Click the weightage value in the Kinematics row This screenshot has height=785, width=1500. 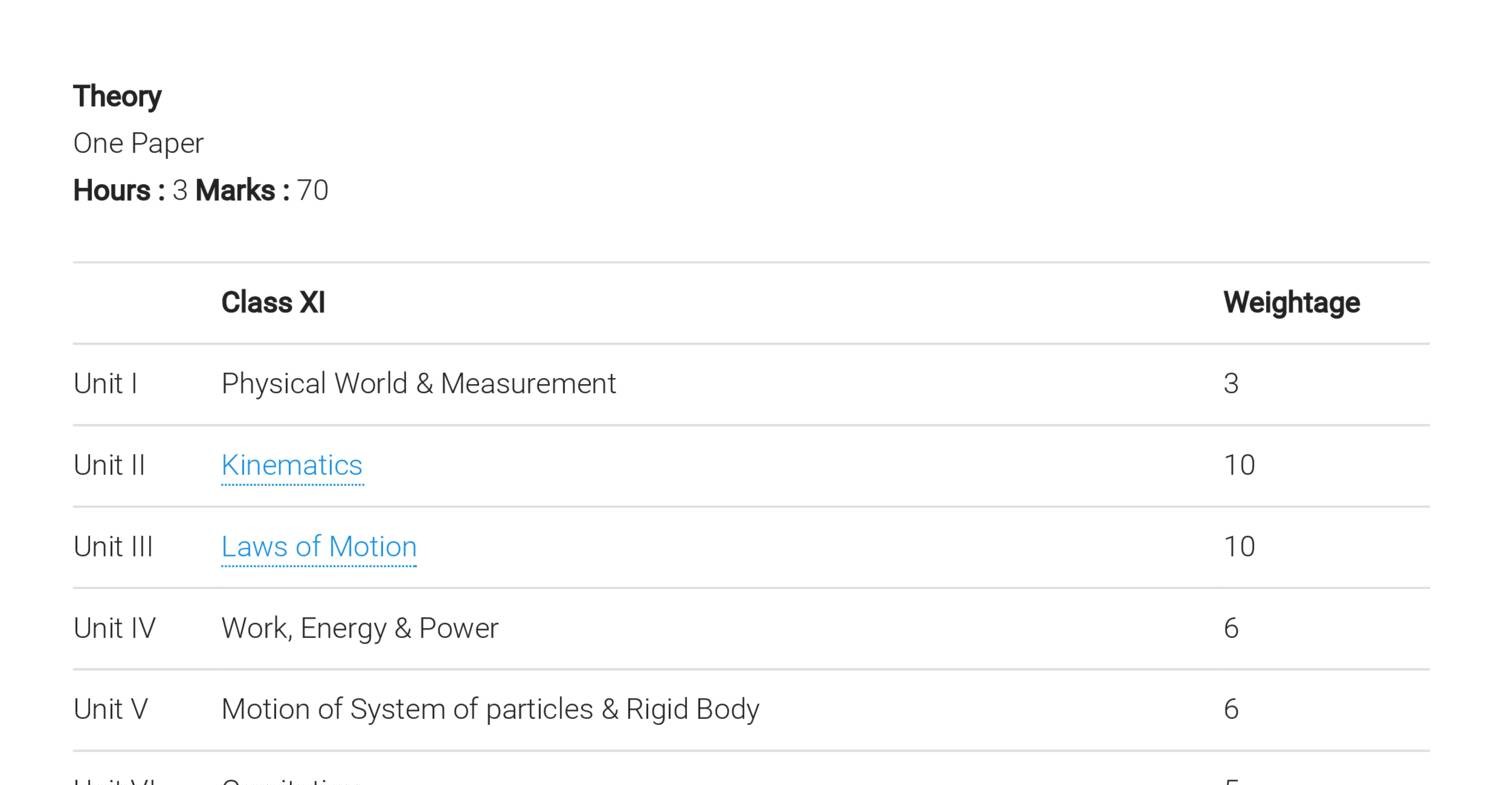[x=1239, y=466]
